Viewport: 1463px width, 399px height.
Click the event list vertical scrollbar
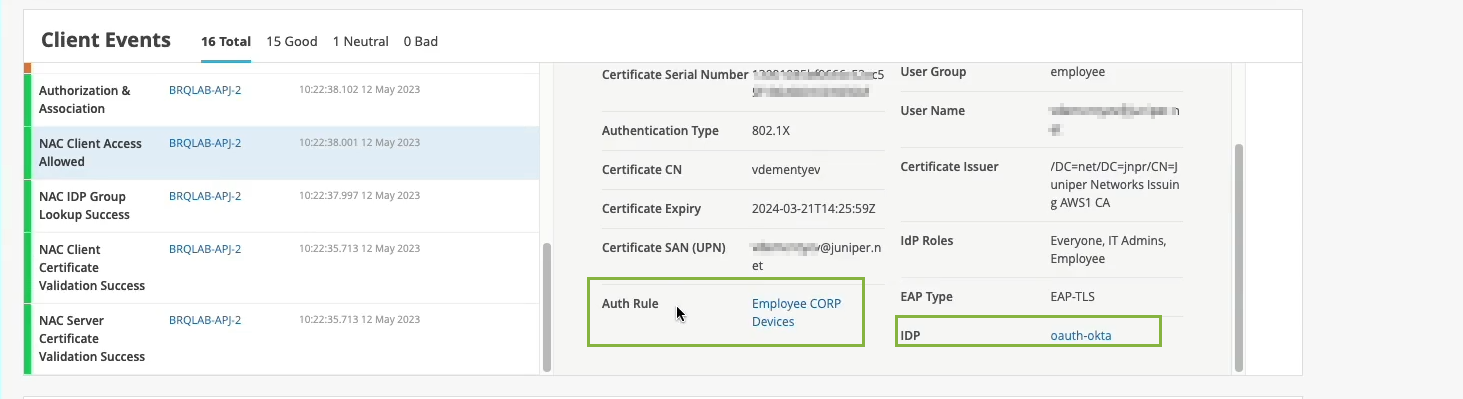tap(546, 306)
